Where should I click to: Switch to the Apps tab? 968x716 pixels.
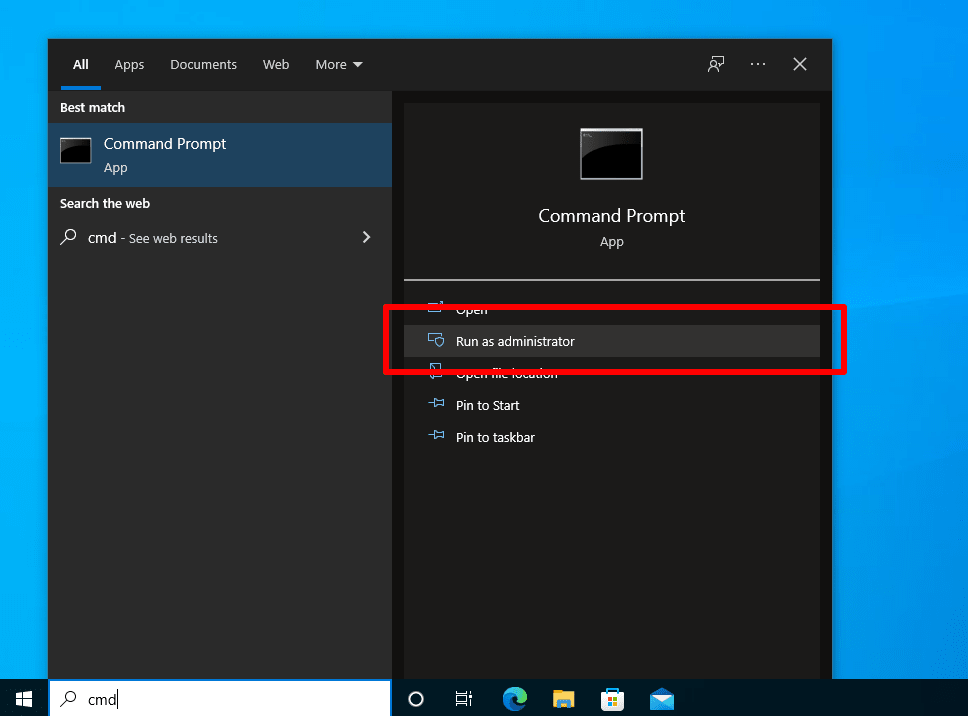click(x=129, y=65)
